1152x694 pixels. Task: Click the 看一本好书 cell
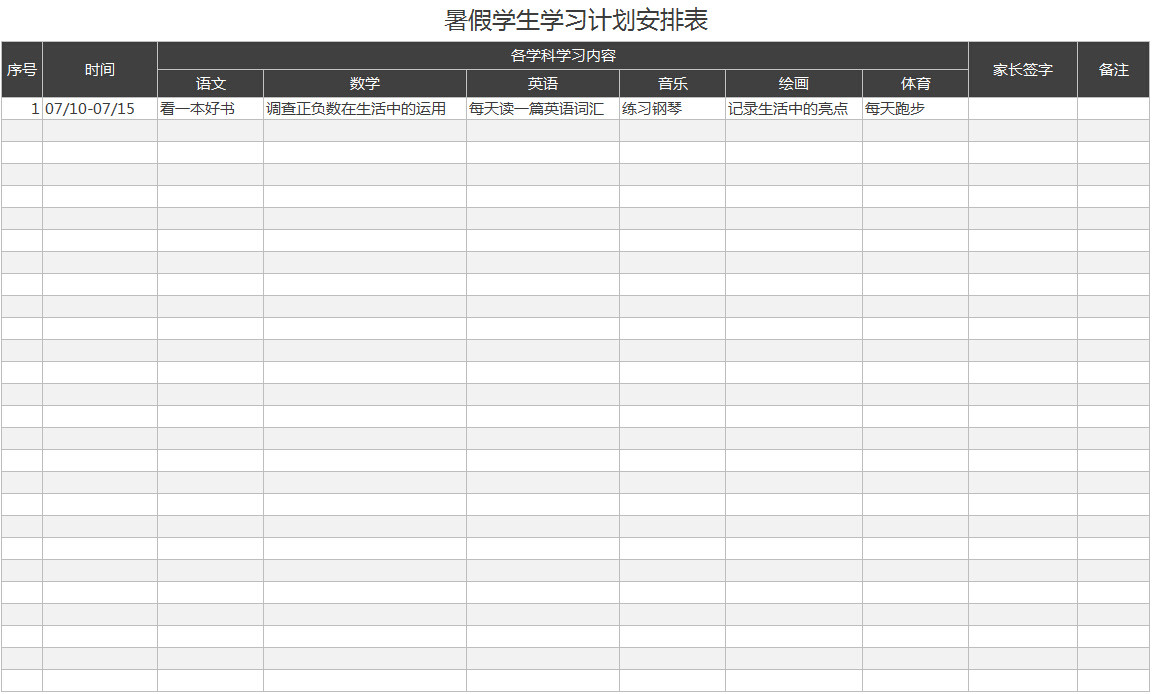tap(208, 109)
